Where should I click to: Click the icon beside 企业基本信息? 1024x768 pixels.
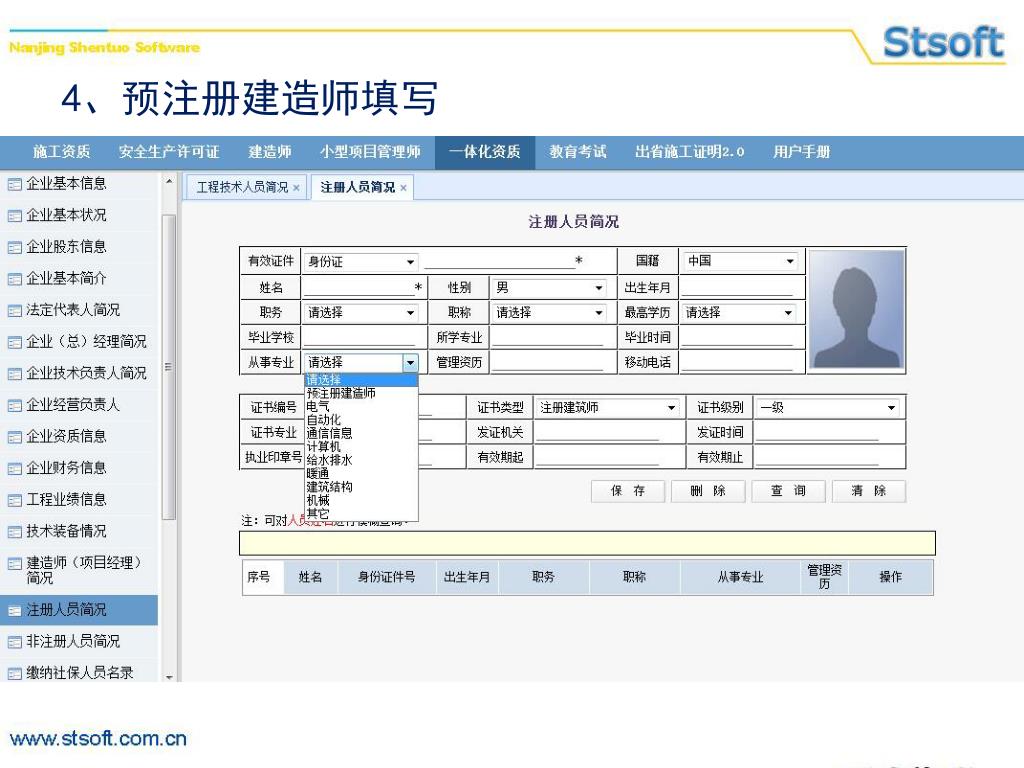15,184
